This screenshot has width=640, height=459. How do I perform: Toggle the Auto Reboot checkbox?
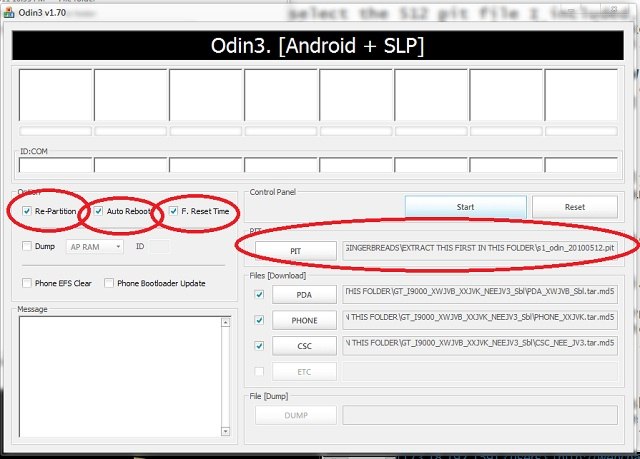pos(98,211)
